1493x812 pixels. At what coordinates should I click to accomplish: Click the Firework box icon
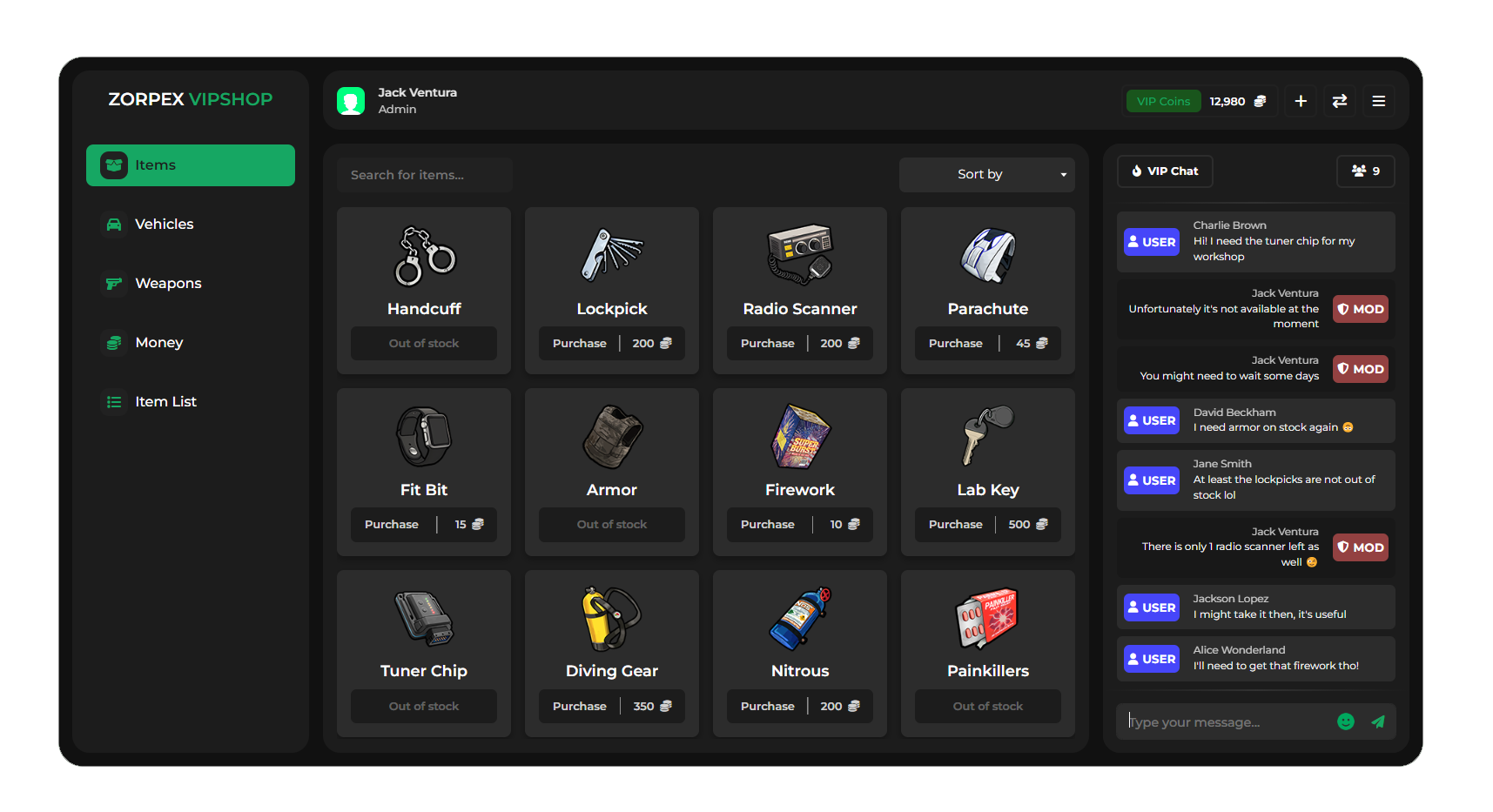800,437
